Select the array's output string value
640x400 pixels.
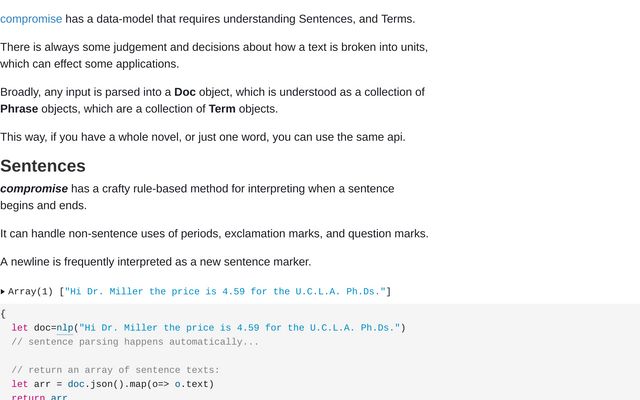(x=225, y=291)
